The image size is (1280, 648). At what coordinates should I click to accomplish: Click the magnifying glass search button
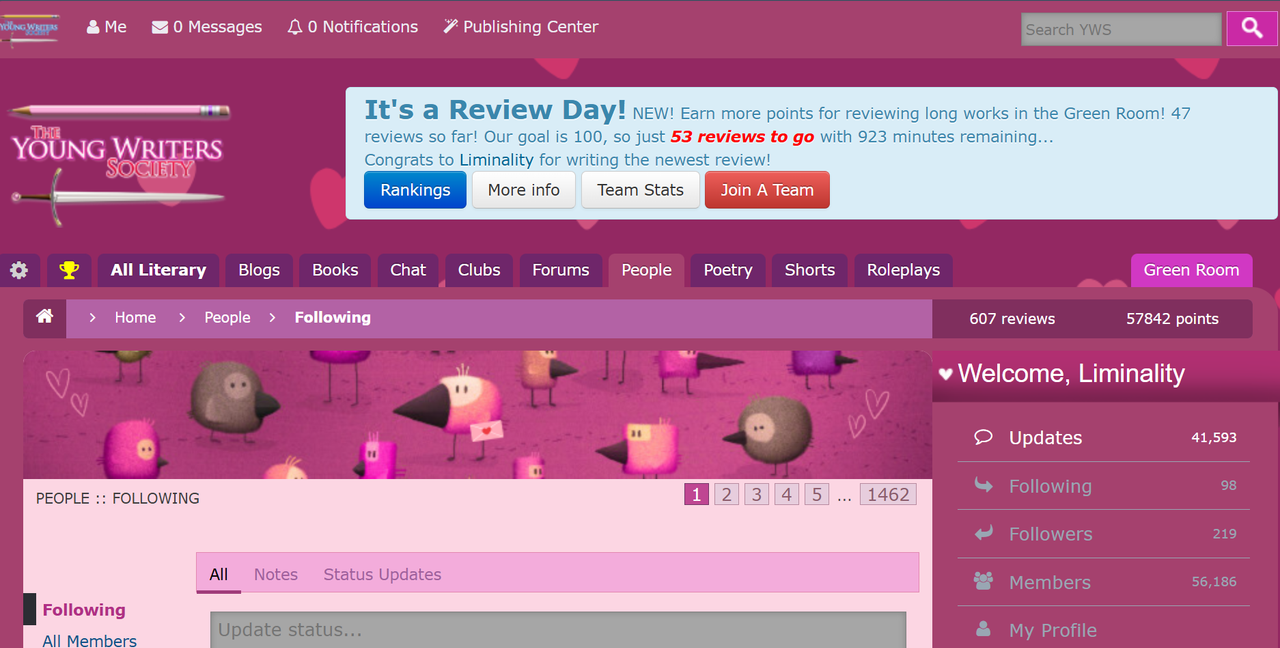[1252, 29]
